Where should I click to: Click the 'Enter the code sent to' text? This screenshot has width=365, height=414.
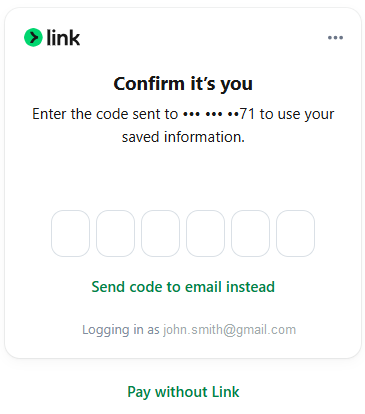105,114
